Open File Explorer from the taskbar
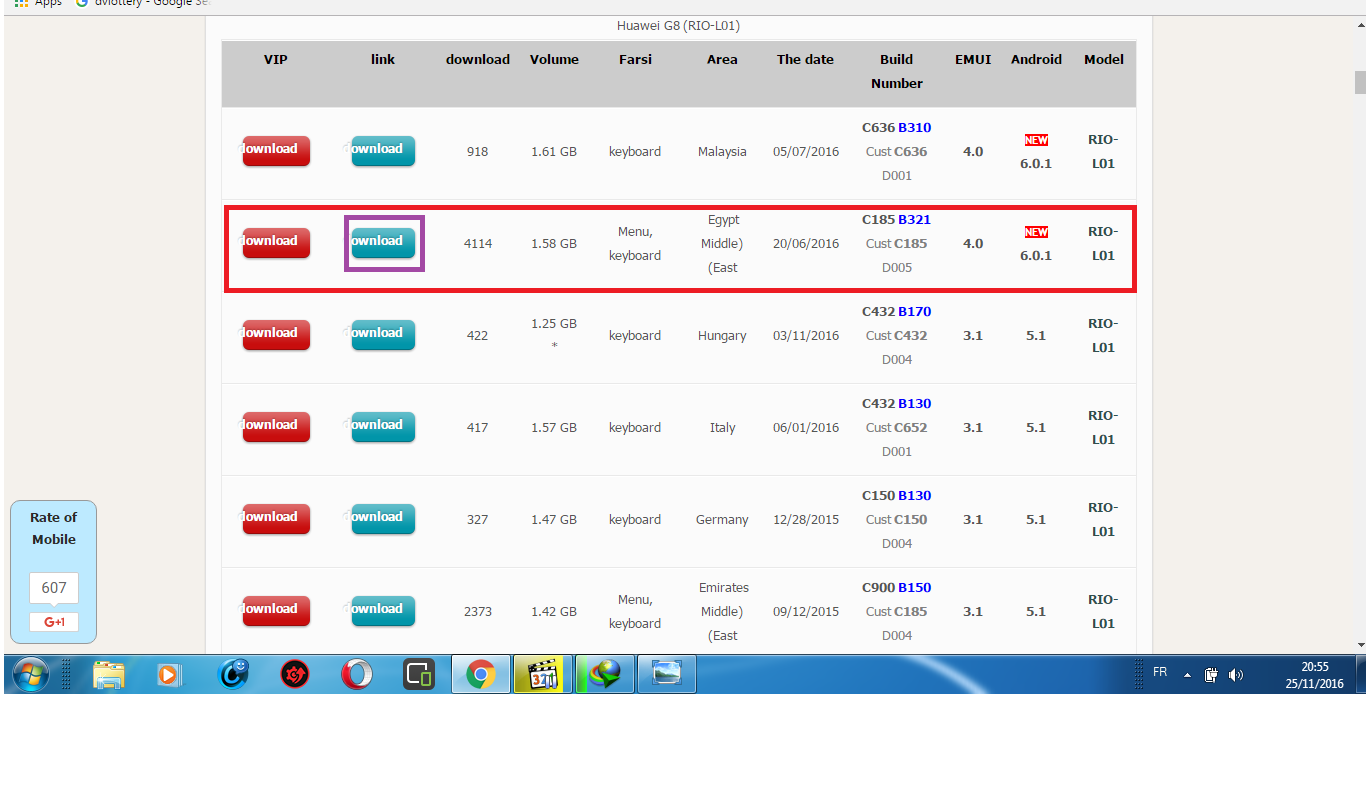Viewport: 1366px width, 788px height. coord(109,675)
